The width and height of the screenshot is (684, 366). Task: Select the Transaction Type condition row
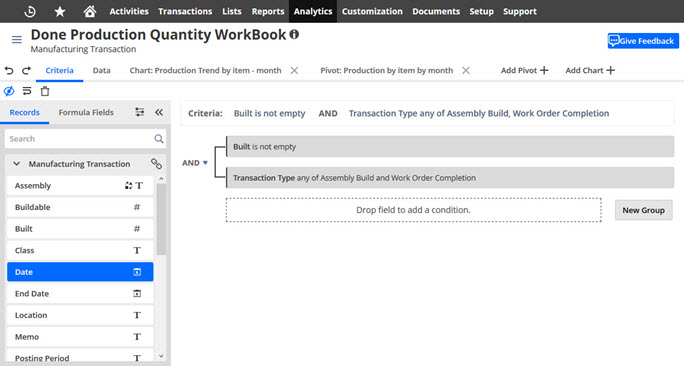coord(450,178)
